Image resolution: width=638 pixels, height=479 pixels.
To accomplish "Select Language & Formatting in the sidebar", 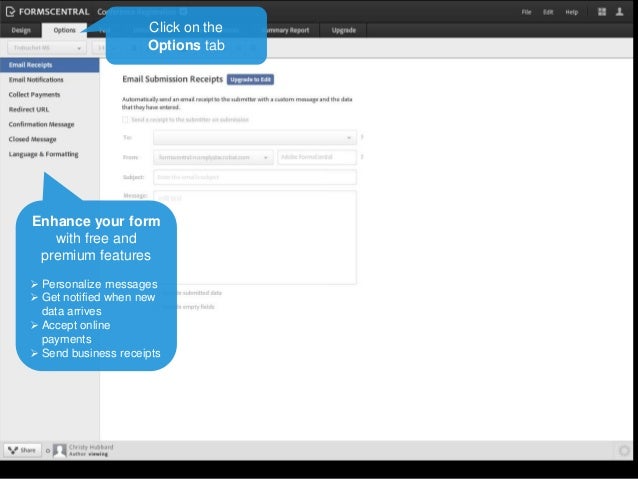I will (x=49, y=154).
